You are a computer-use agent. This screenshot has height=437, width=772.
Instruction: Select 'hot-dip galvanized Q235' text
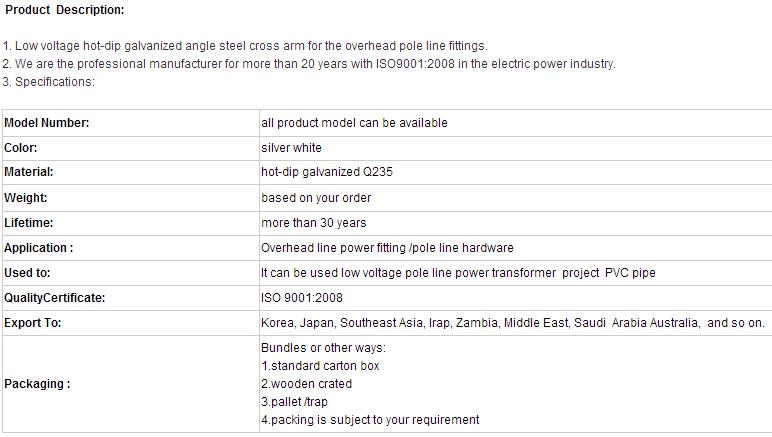pyautogui.click(x=327, y=172)
